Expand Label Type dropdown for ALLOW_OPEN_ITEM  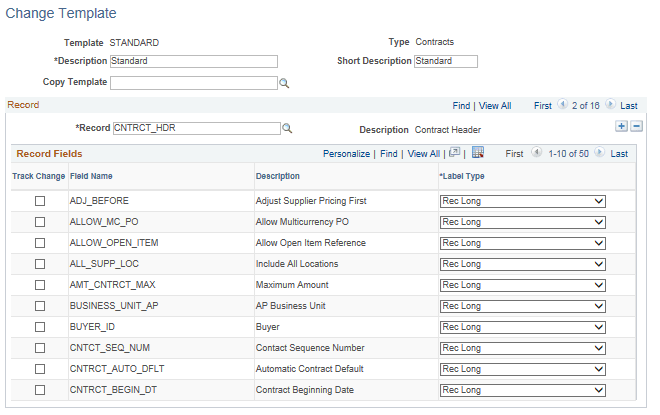523,243
